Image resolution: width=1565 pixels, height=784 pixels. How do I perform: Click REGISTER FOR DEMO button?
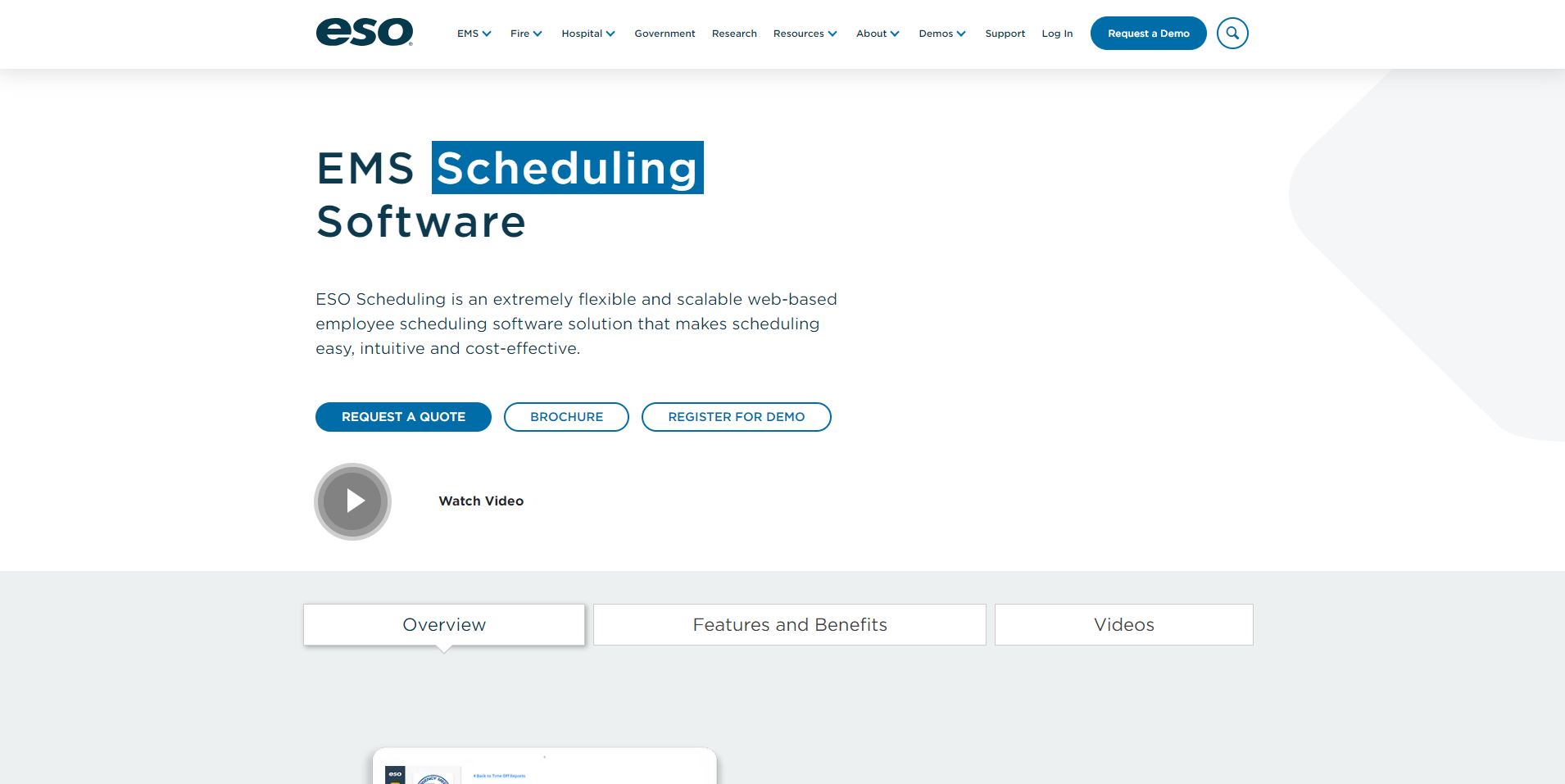pos(736,417)
